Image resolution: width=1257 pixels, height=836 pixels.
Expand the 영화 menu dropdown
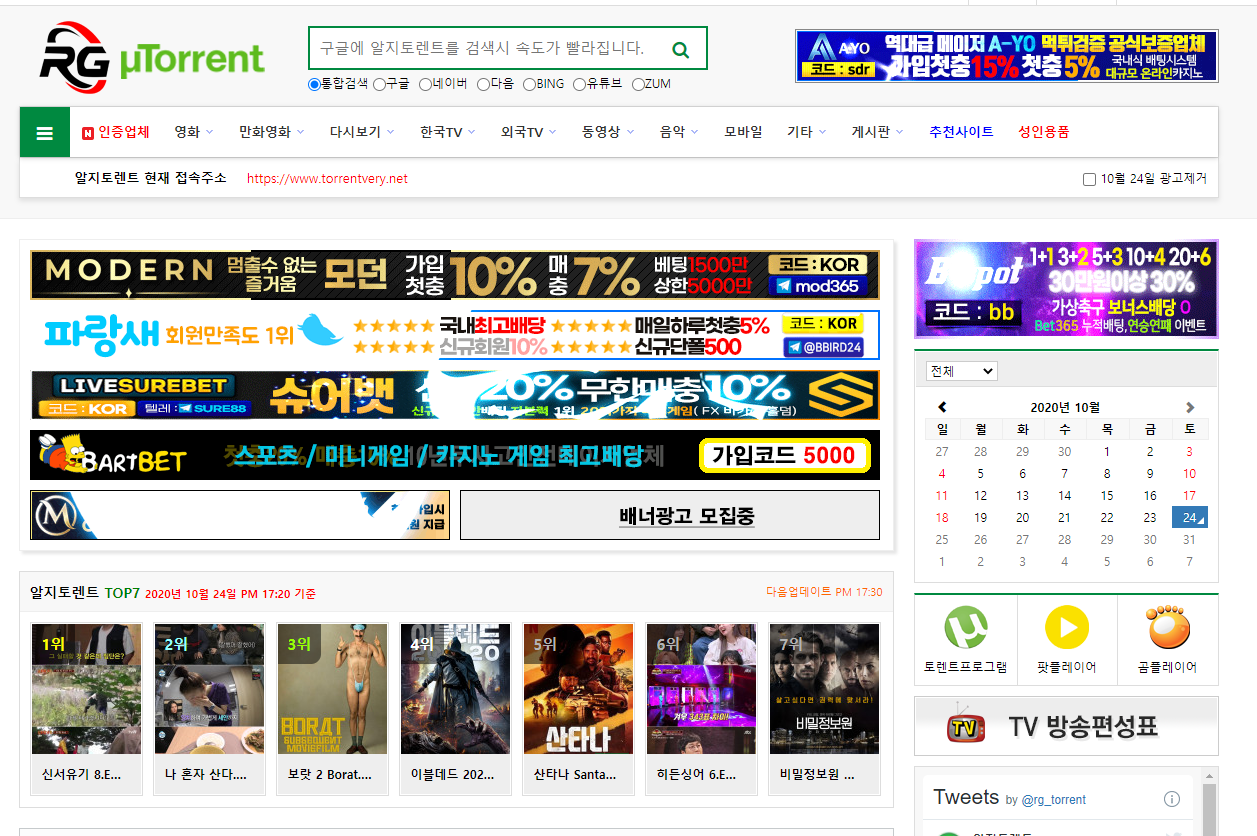click(x=191, y=132)
